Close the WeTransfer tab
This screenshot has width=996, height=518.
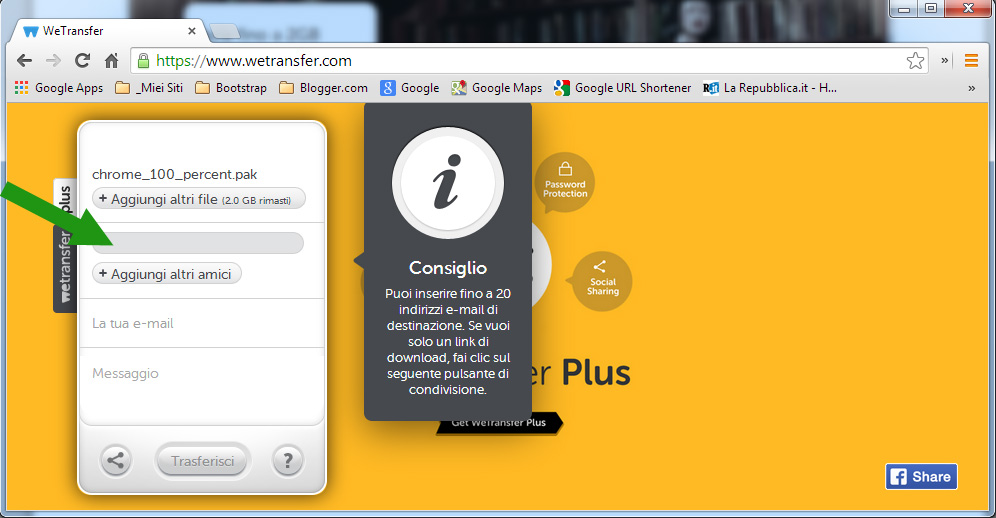coord(192,31)
